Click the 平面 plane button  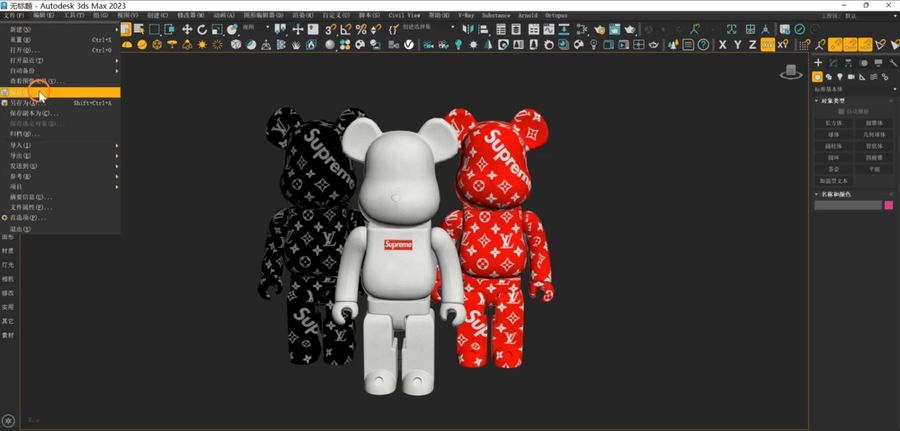pos(874,169)
